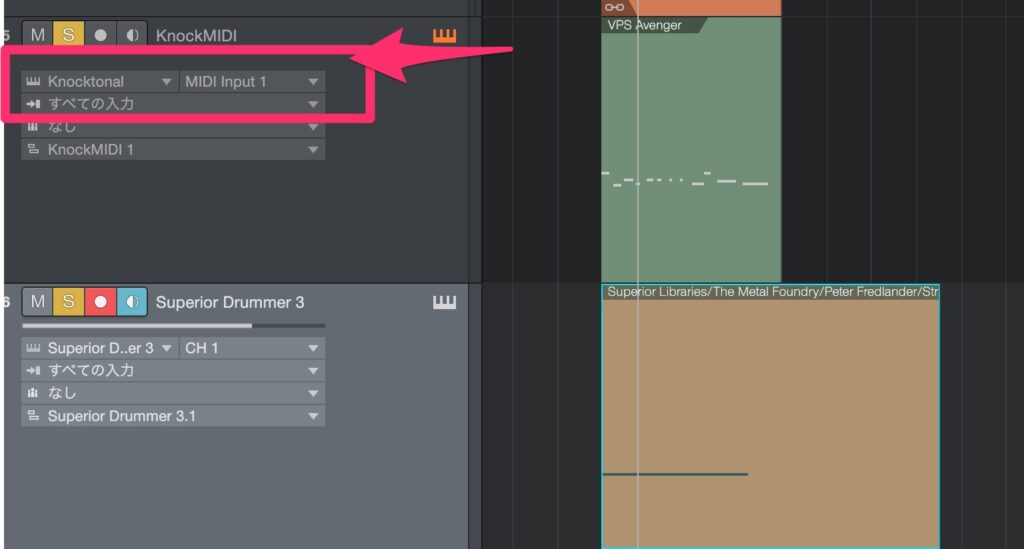This screenshot has width=1024, height=549.
Task: Open instrument editor via orange keyboard icon
Action: pyautogui.click(x=444, y=36)
